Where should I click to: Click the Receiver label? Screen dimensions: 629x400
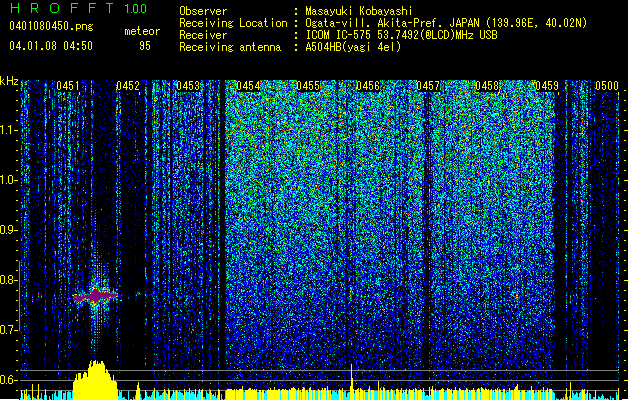point(203,35)
